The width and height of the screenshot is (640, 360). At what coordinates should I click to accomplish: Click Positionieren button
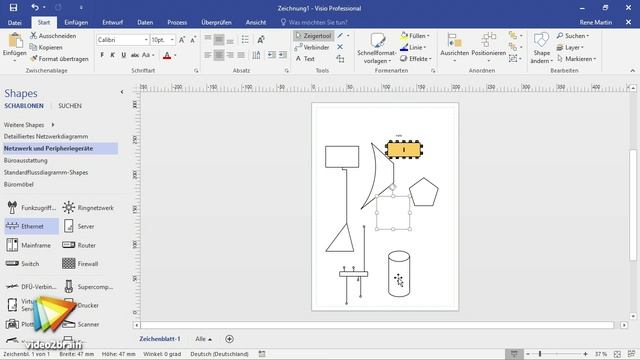tap(489, 48)
